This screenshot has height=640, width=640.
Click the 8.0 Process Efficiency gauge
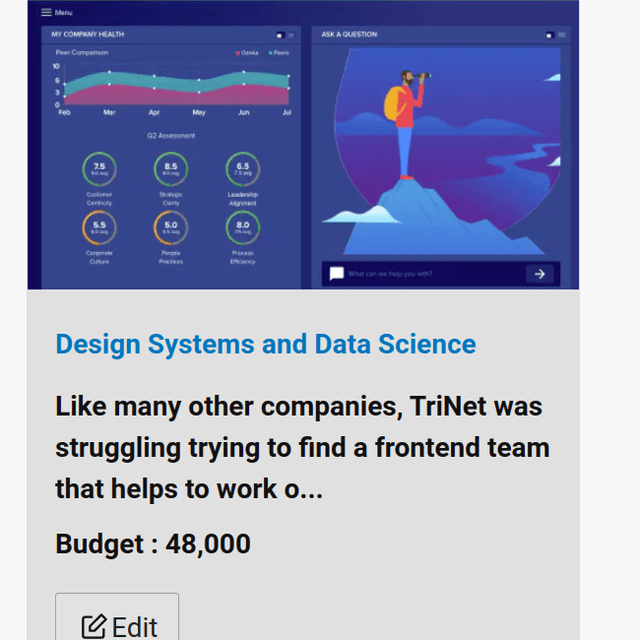[x=243, y=227]
